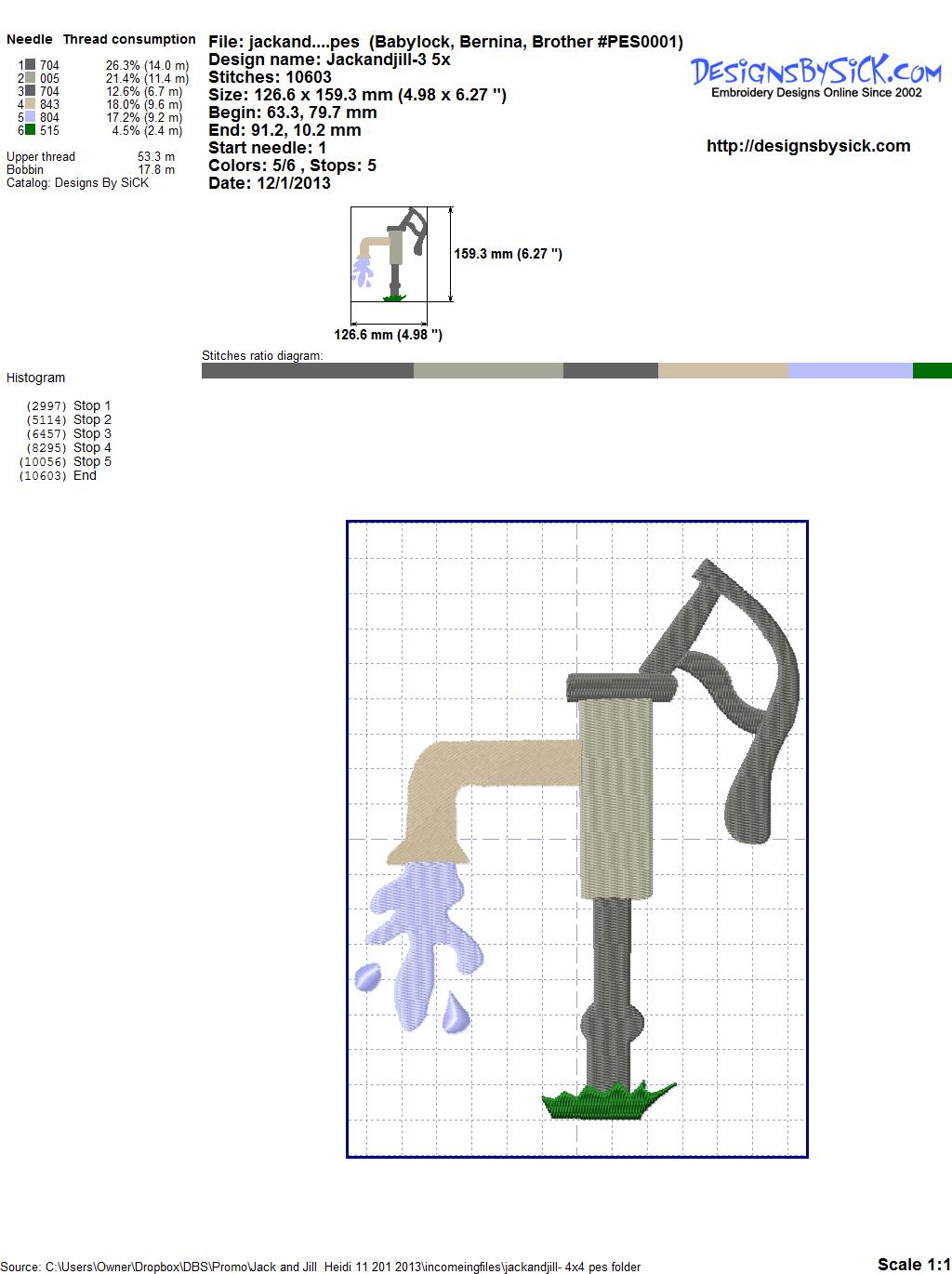Select Stop 5 histogram entry
This screenshot has height=1274, width=952.
pyautogui.click(x=91, y=461)
